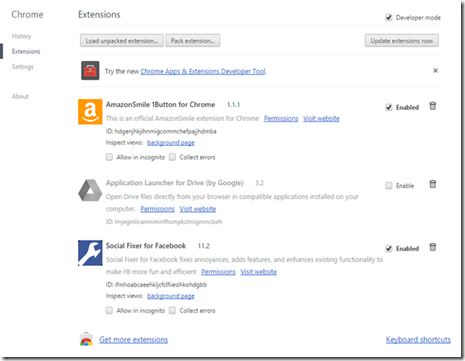Click the Social Fixer version 11.2
Viewport: 465px width, 361px height.
204,246
